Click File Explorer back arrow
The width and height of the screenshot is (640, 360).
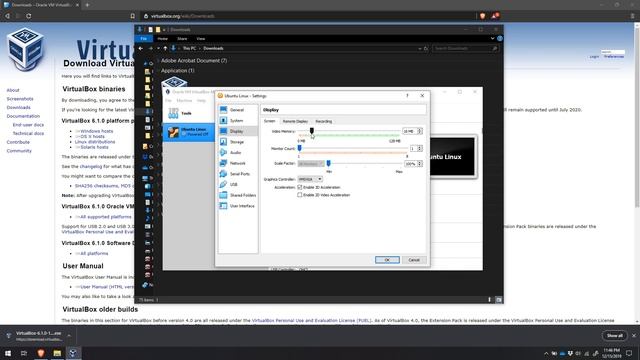click(141, 48)
